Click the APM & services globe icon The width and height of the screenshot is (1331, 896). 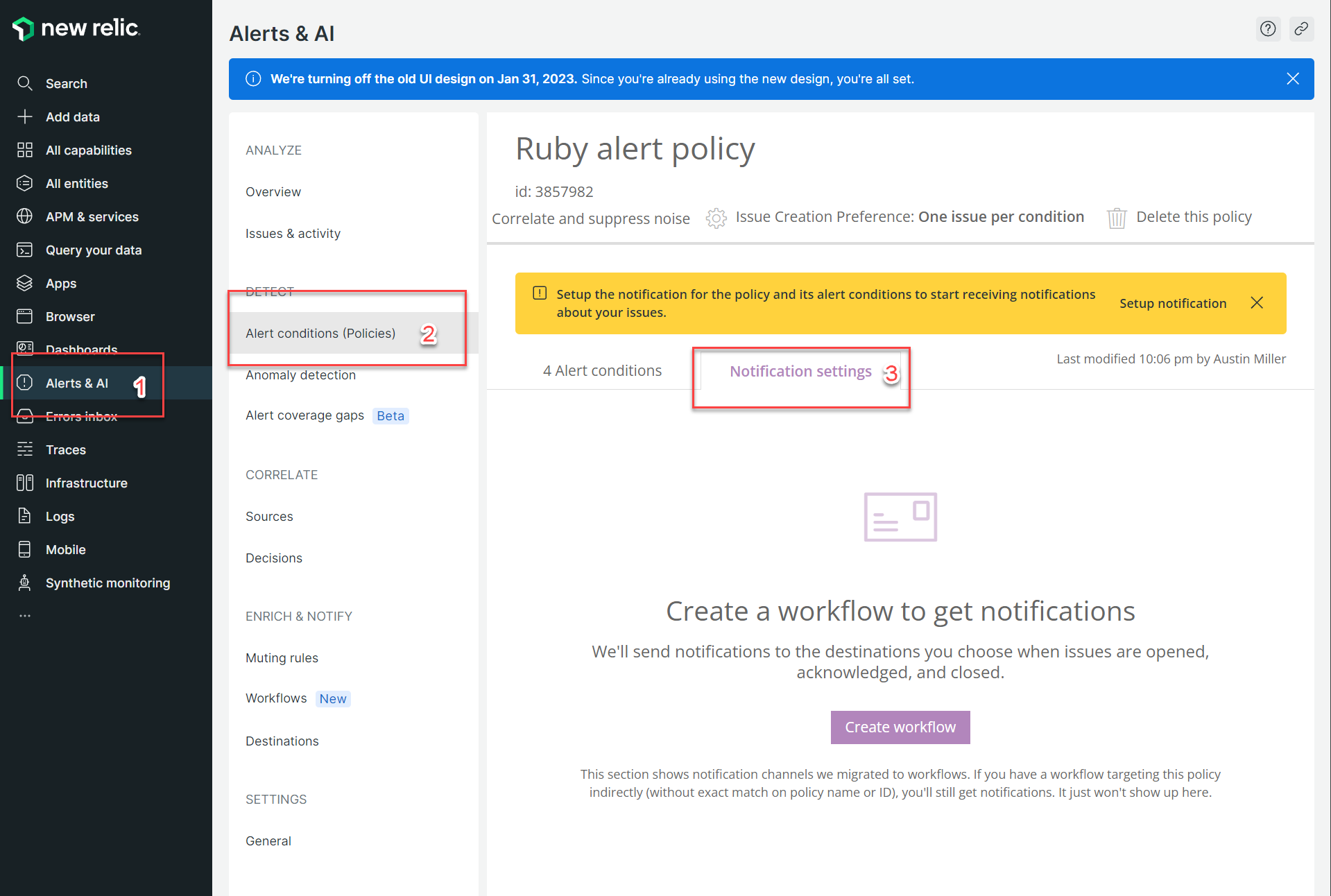pyautogui.click(x=25, y=217)
